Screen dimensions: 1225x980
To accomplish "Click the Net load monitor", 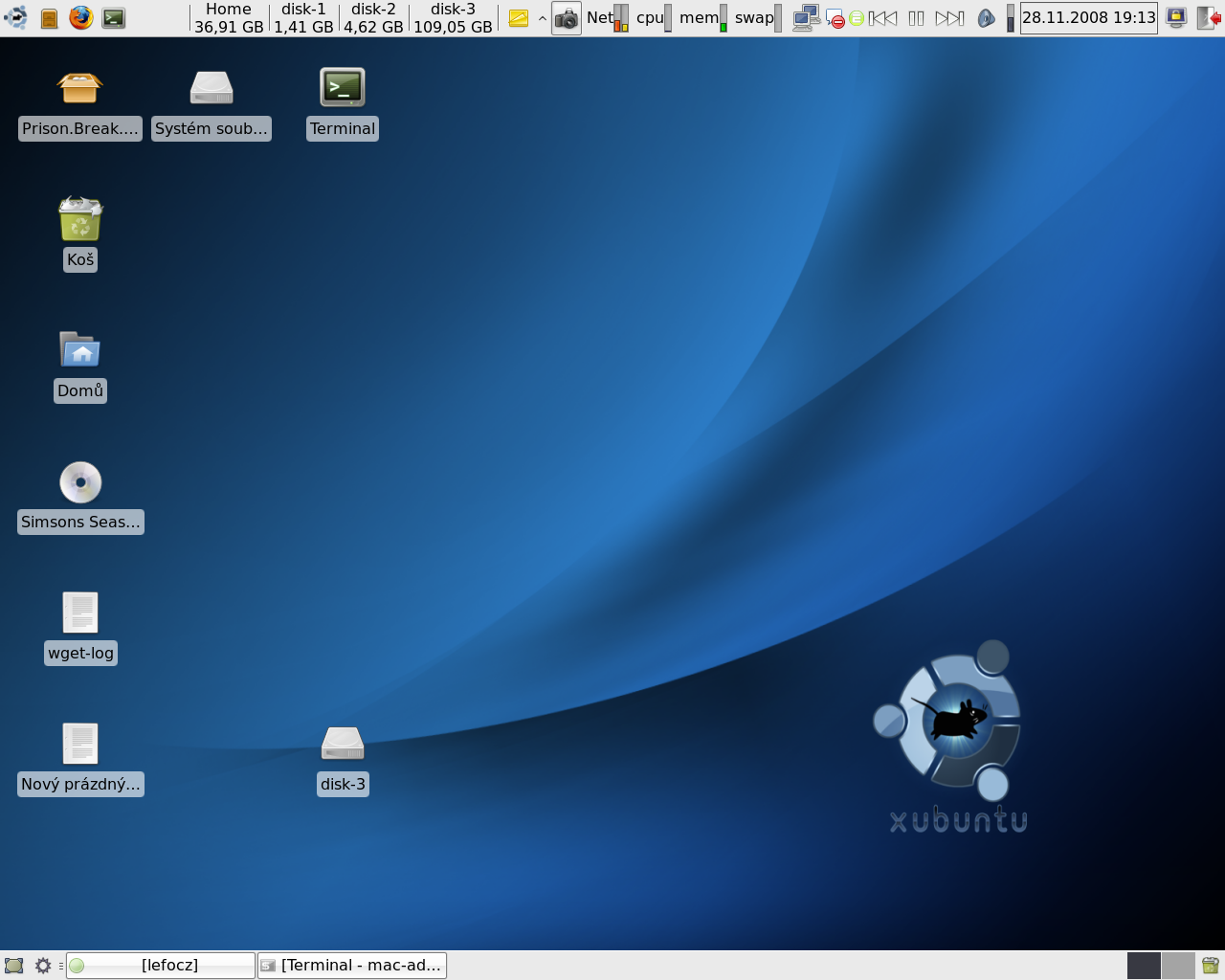I will [x=608, y=17].
